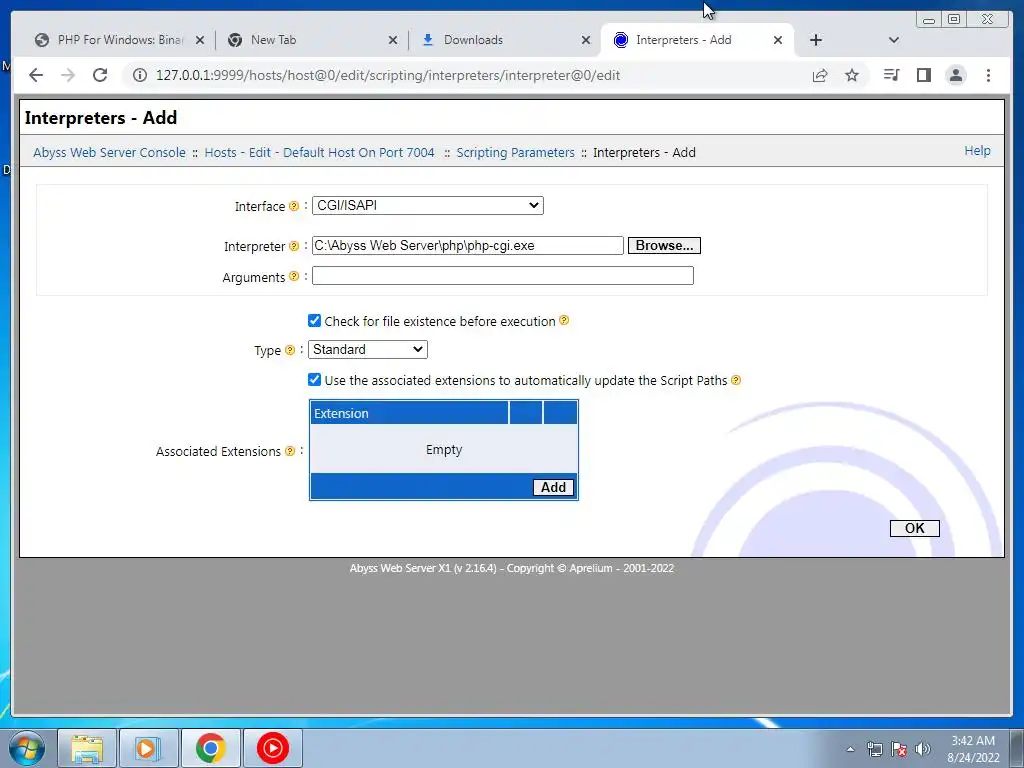1024x768 pixels.
Task: Open the Abyss Web Server Console link
Action: (110, 152)
